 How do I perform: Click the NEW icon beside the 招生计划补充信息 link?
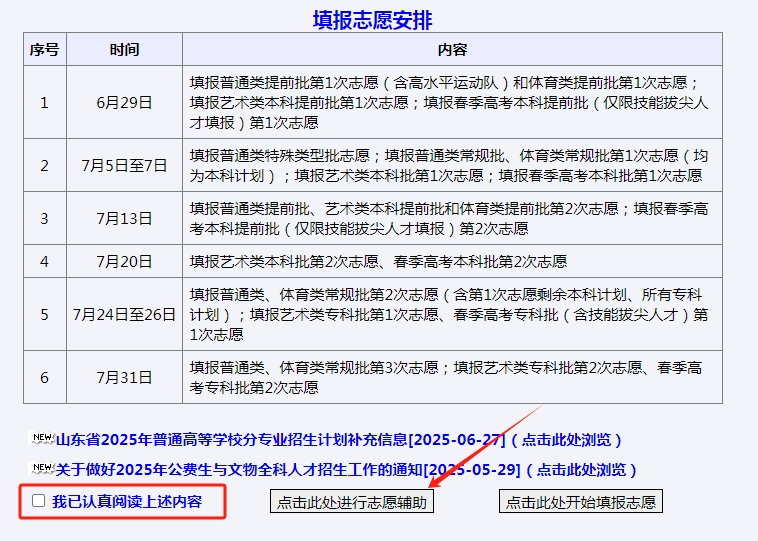coord(42,438)
